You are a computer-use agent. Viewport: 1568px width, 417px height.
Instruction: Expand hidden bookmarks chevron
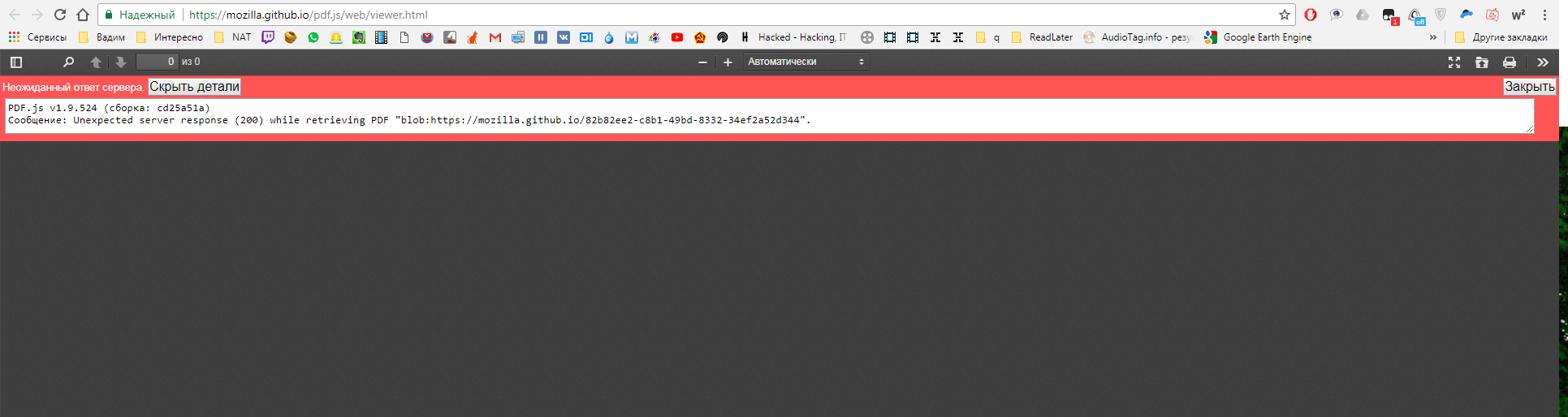1432,37
